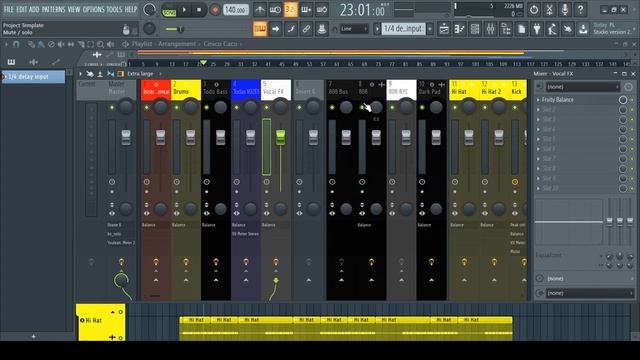Open the PATTERNS menu

(x=53, y=9)
